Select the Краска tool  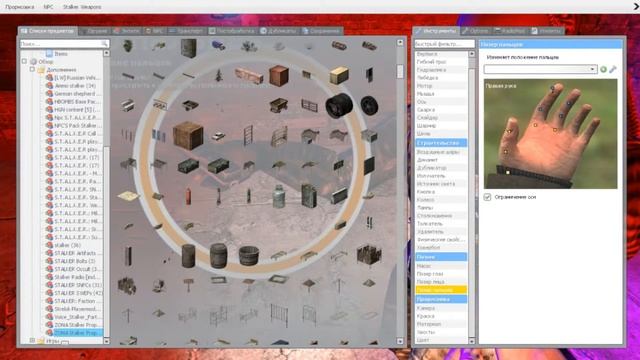tap(441, 316)
